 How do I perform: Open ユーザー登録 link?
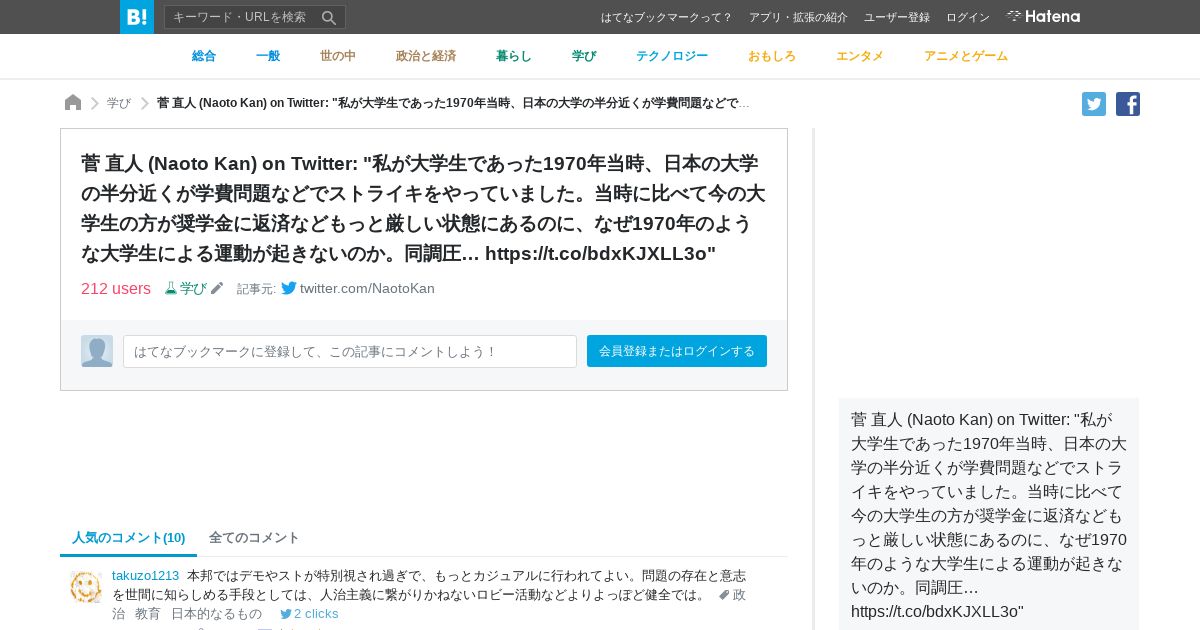click(897, 17)
